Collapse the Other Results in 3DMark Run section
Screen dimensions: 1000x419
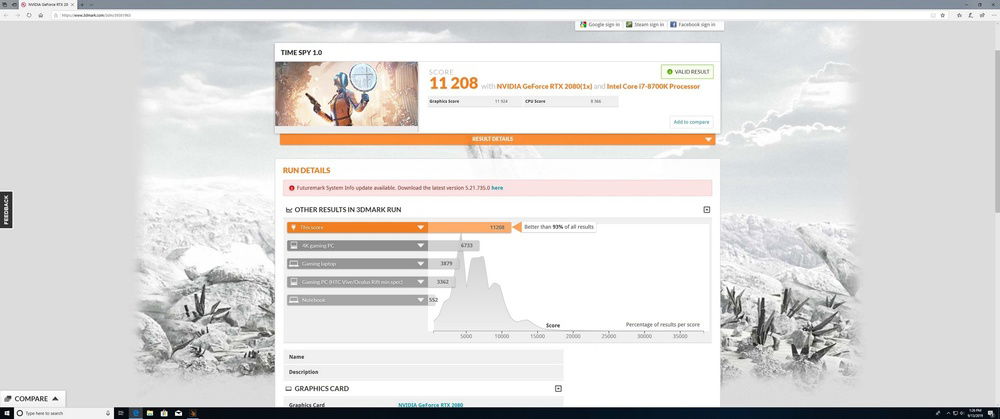(x=706, y=210)
